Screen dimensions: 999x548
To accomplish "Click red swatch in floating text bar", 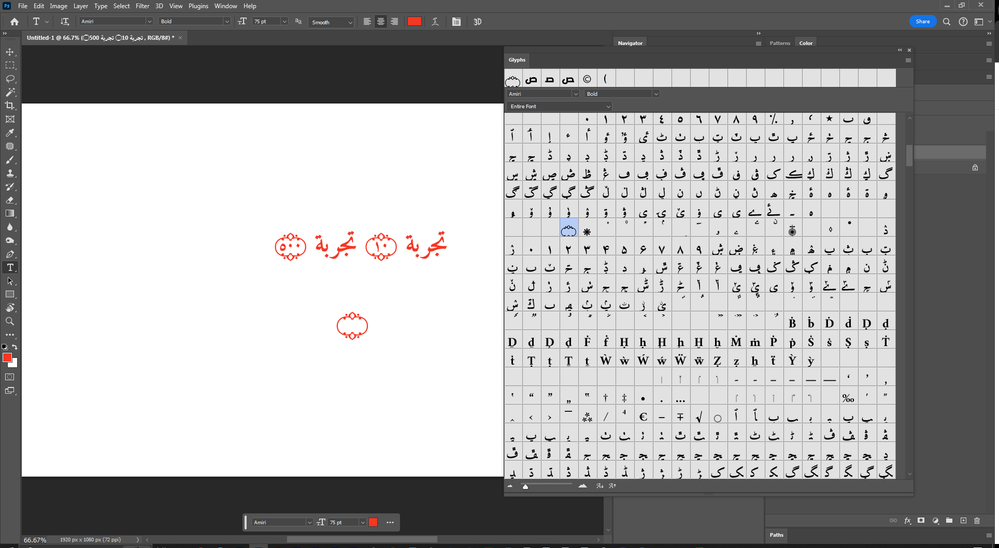I will click(x=373, y=523).
